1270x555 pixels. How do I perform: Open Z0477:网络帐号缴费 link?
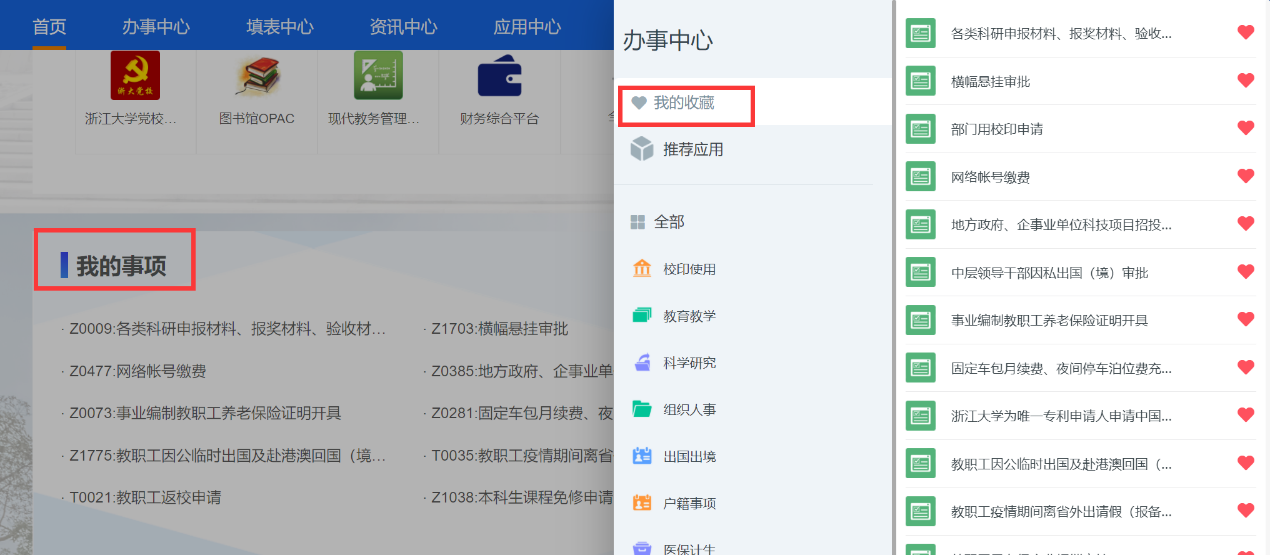pyautogui.click(x=138, y=371)
